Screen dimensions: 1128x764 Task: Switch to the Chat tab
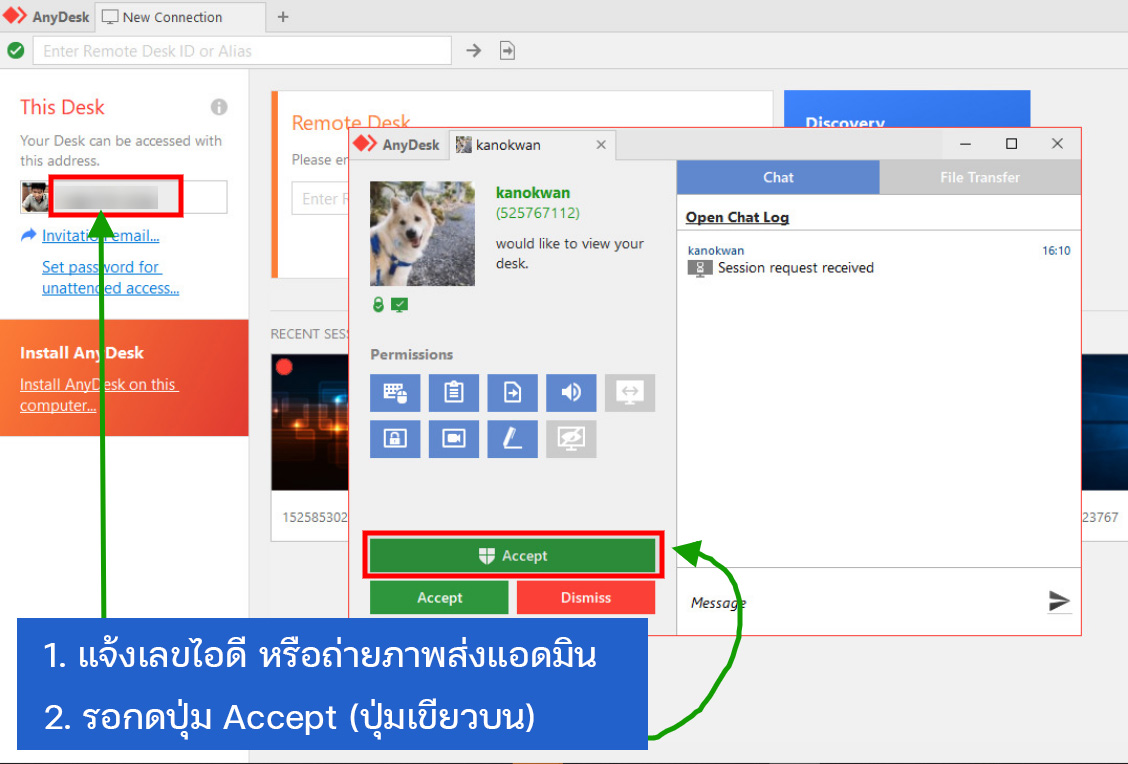(x=778, y=177)
